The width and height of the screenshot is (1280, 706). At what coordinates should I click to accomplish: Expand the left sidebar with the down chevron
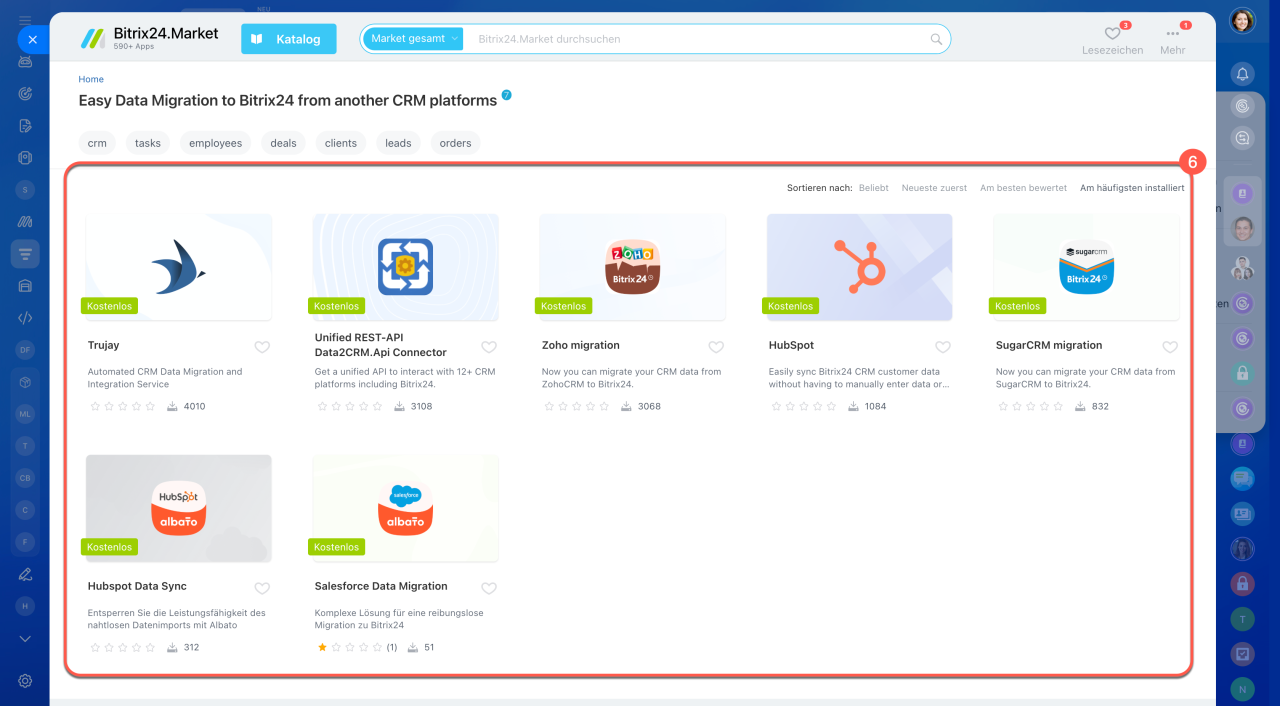point(26,639)
